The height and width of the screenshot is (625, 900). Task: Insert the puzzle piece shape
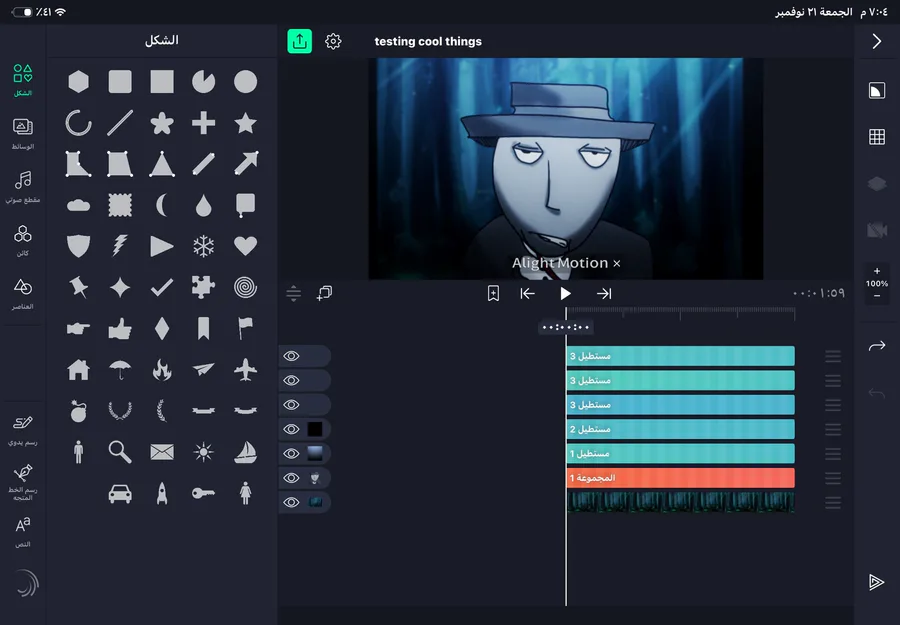coord(204,287)
